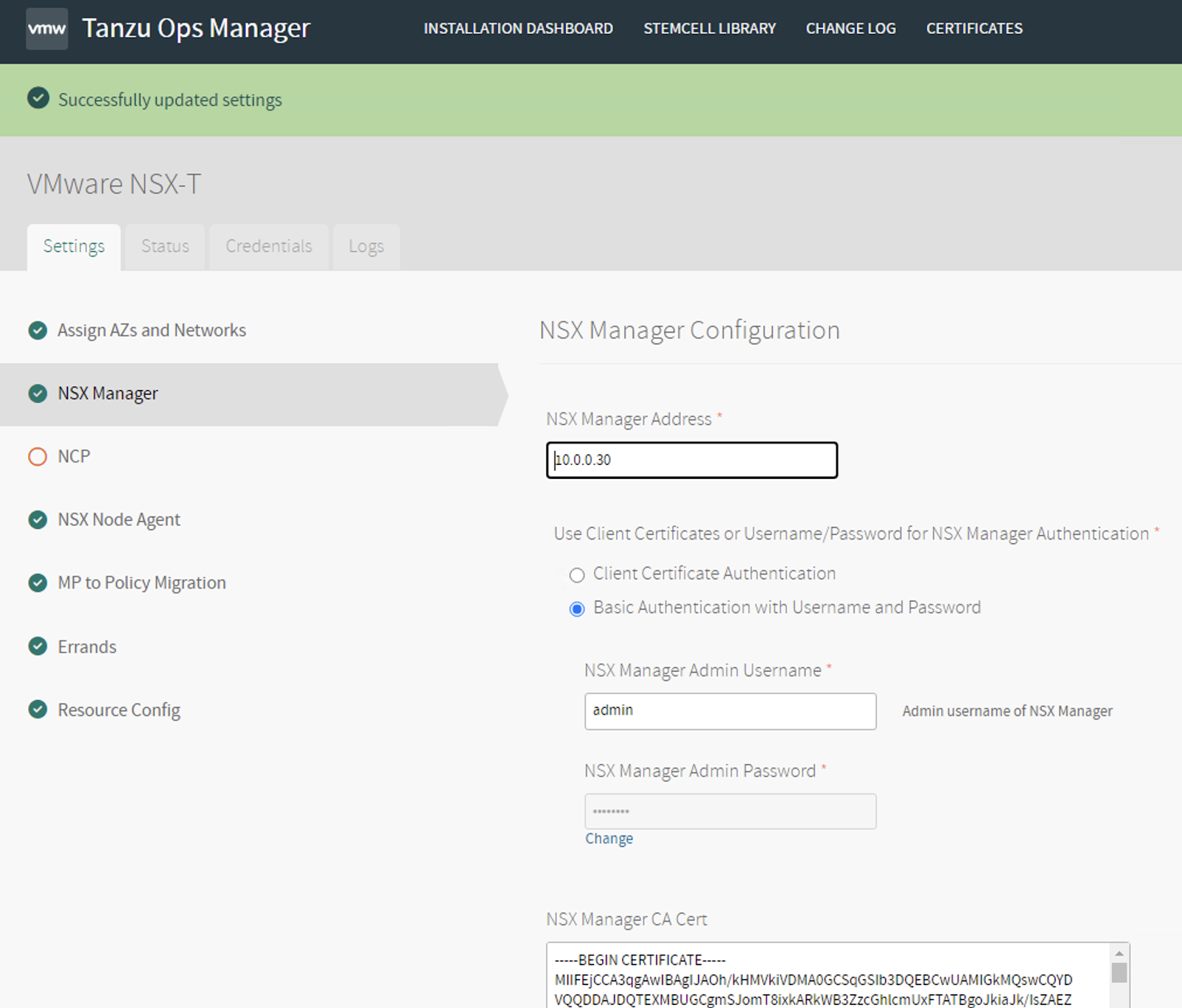Focus the NSX Manager Admin Username field

click(731, 711)
